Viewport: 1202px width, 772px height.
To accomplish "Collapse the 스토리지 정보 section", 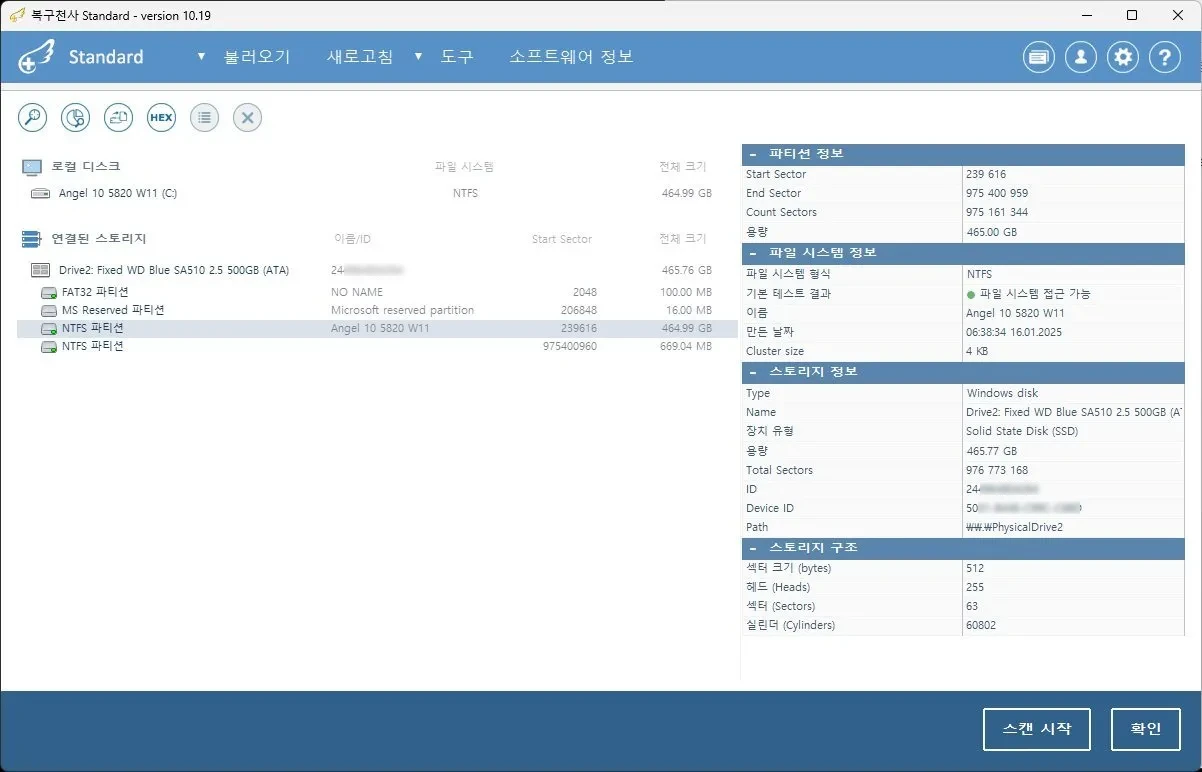I will 752,372.
